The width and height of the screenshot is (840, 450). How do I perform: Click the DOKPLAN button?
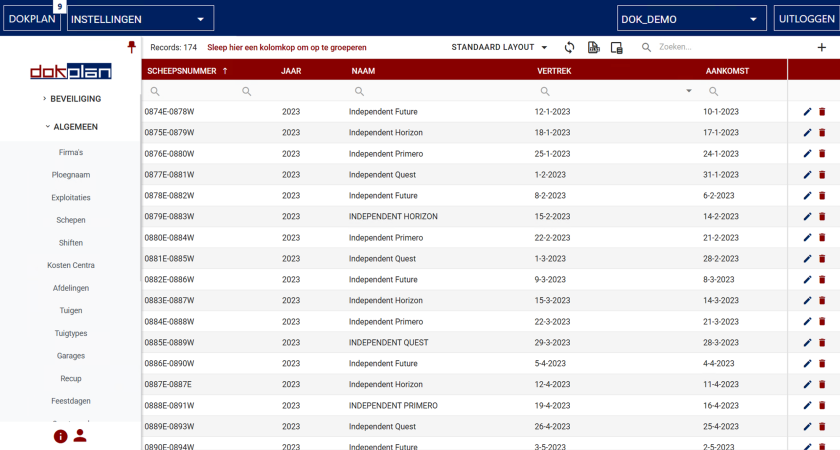(32, 19)
